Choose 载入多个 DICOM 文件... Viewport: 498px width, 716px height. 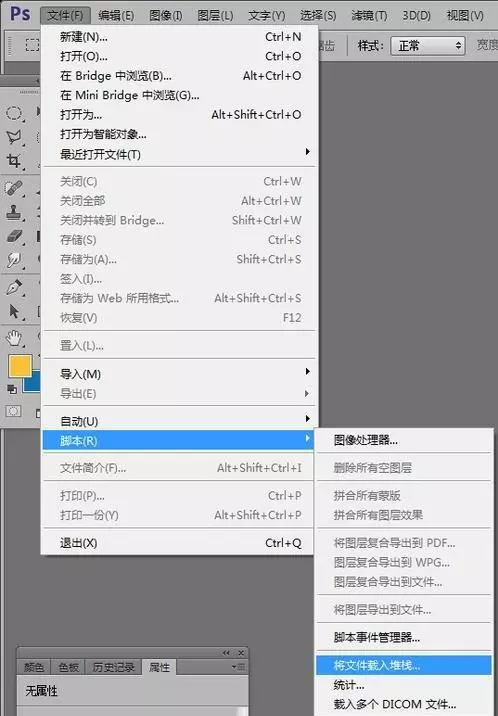(x=404, y=705)
